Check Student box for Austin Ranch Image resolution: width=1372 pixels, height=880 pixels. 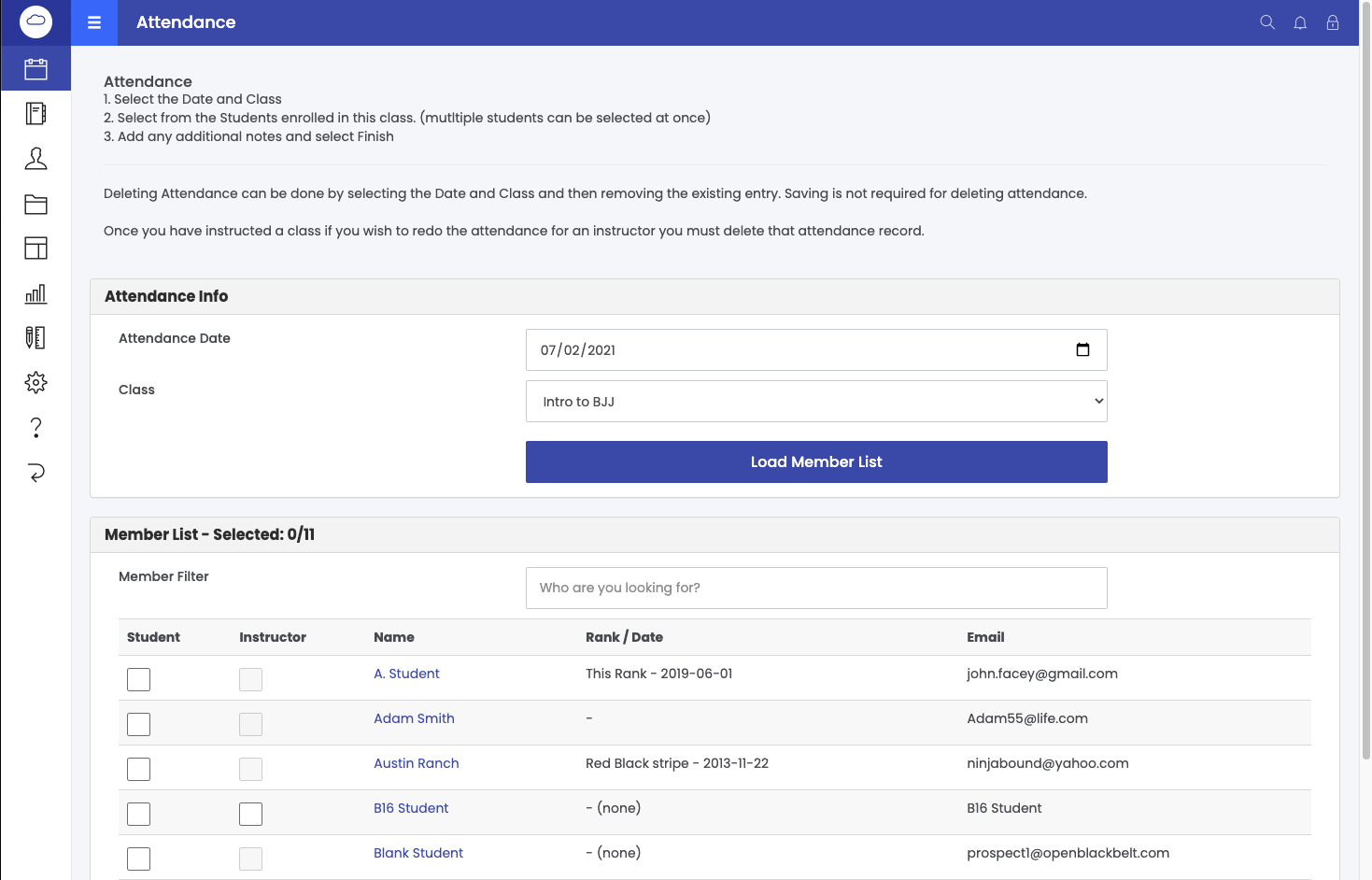[x=138, y=769]
